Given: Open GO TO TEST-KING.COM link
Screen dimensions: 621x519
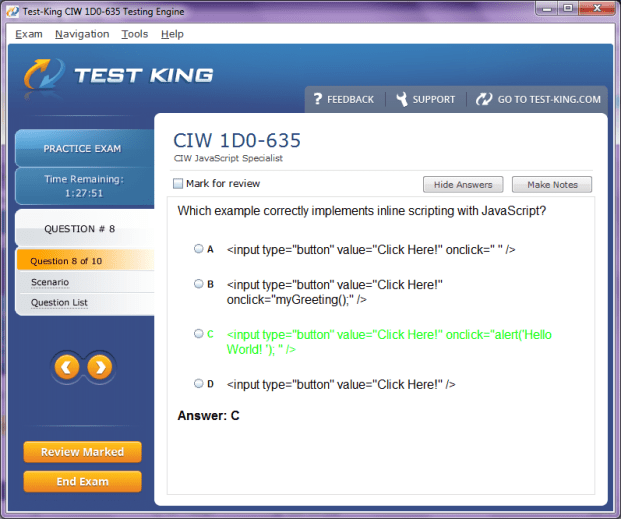Looking at the screenshot, I should (x=549, y=99).
